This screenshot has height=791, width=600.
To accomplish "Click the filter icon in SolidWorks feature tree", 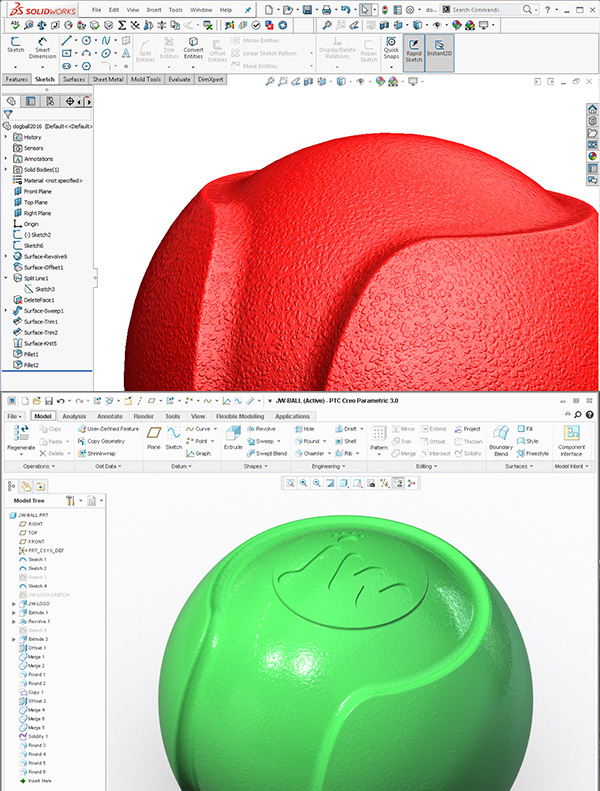I will click(8, 115).
